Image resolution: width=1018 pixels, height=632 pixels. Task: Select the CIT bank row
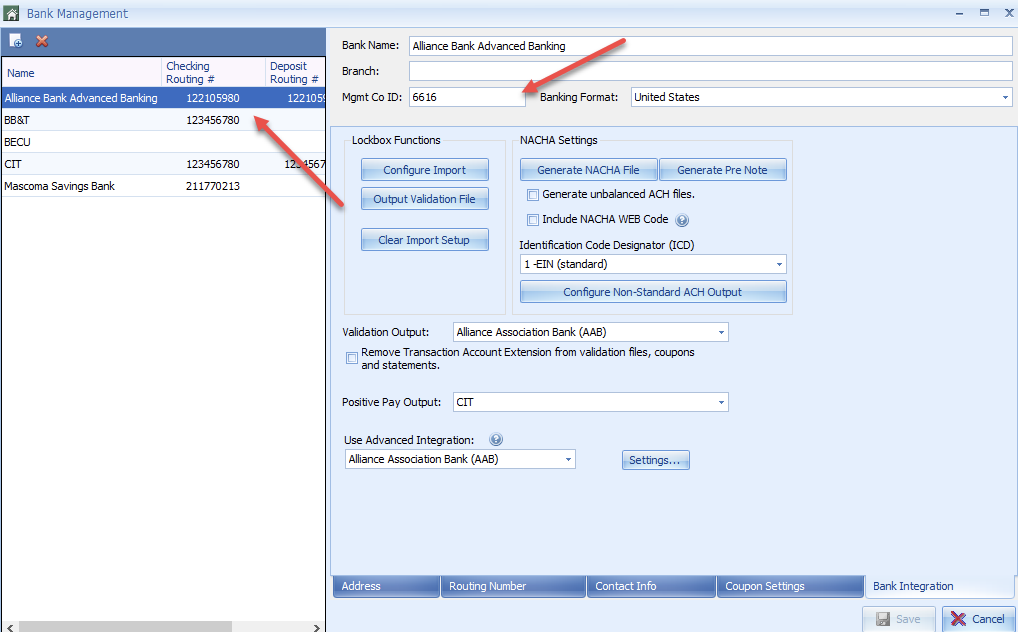coord(163,164)
